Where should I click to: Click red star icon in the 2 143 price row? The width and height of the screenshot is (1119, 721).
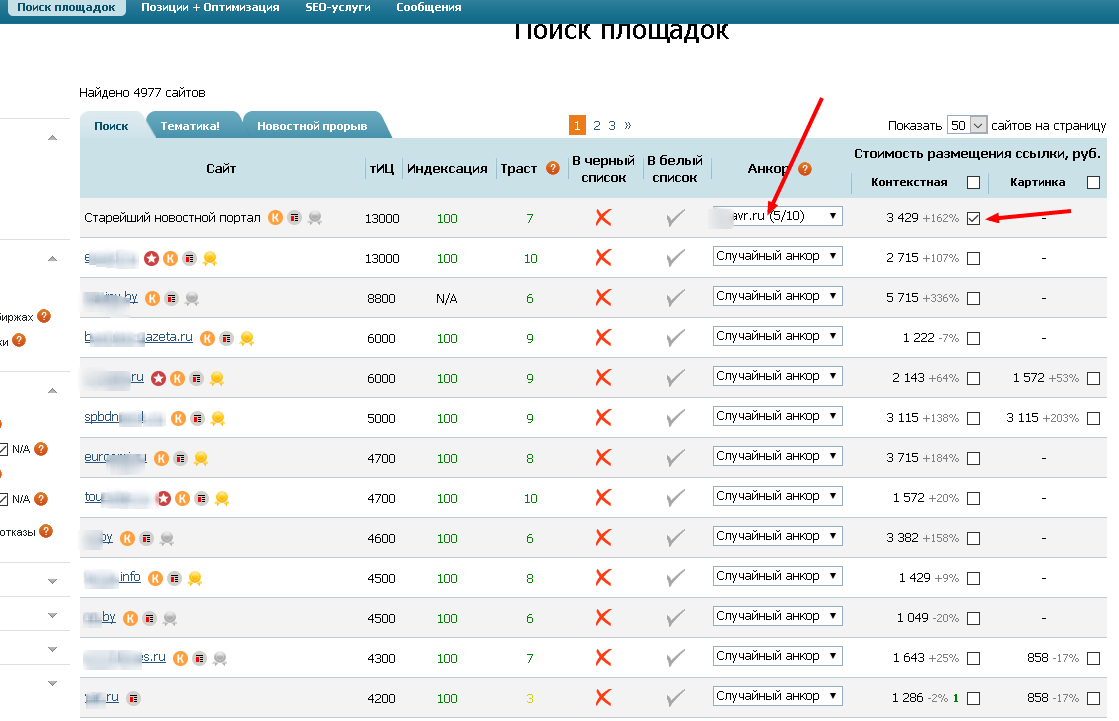(x=158, y=378)
